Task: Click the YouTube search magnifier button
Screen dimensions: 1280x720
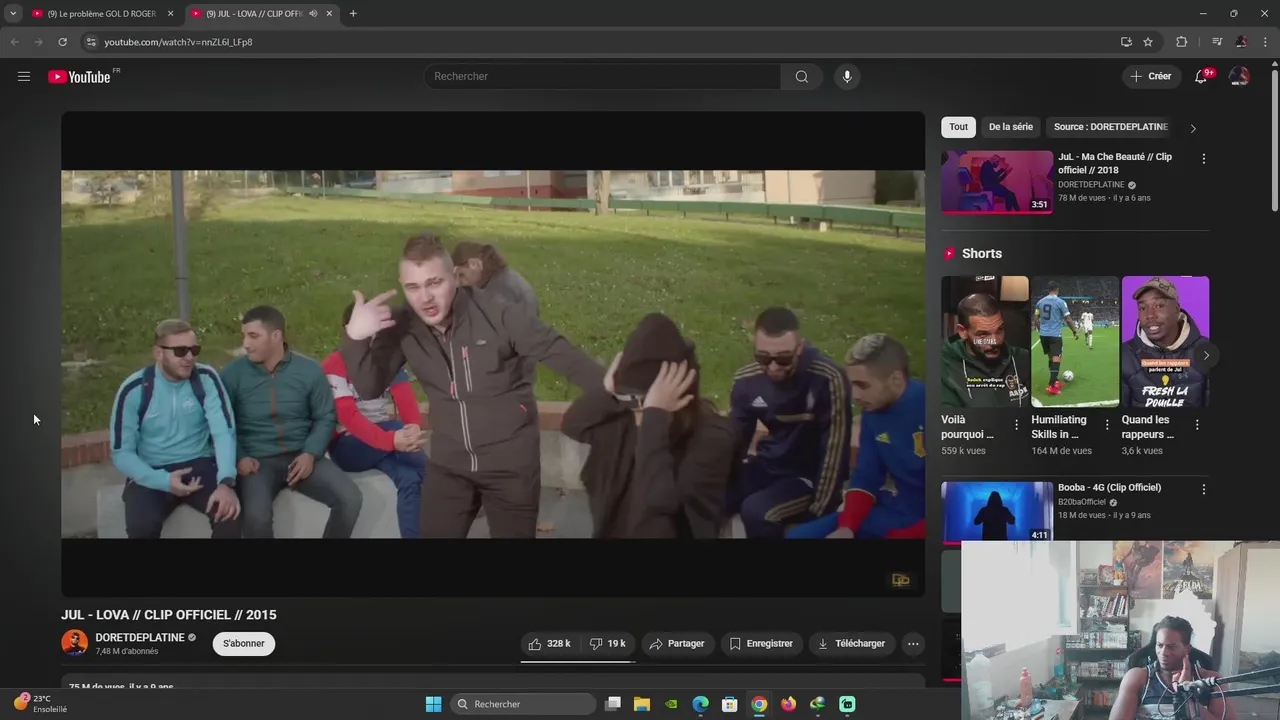Action: [x=801, y=76]
